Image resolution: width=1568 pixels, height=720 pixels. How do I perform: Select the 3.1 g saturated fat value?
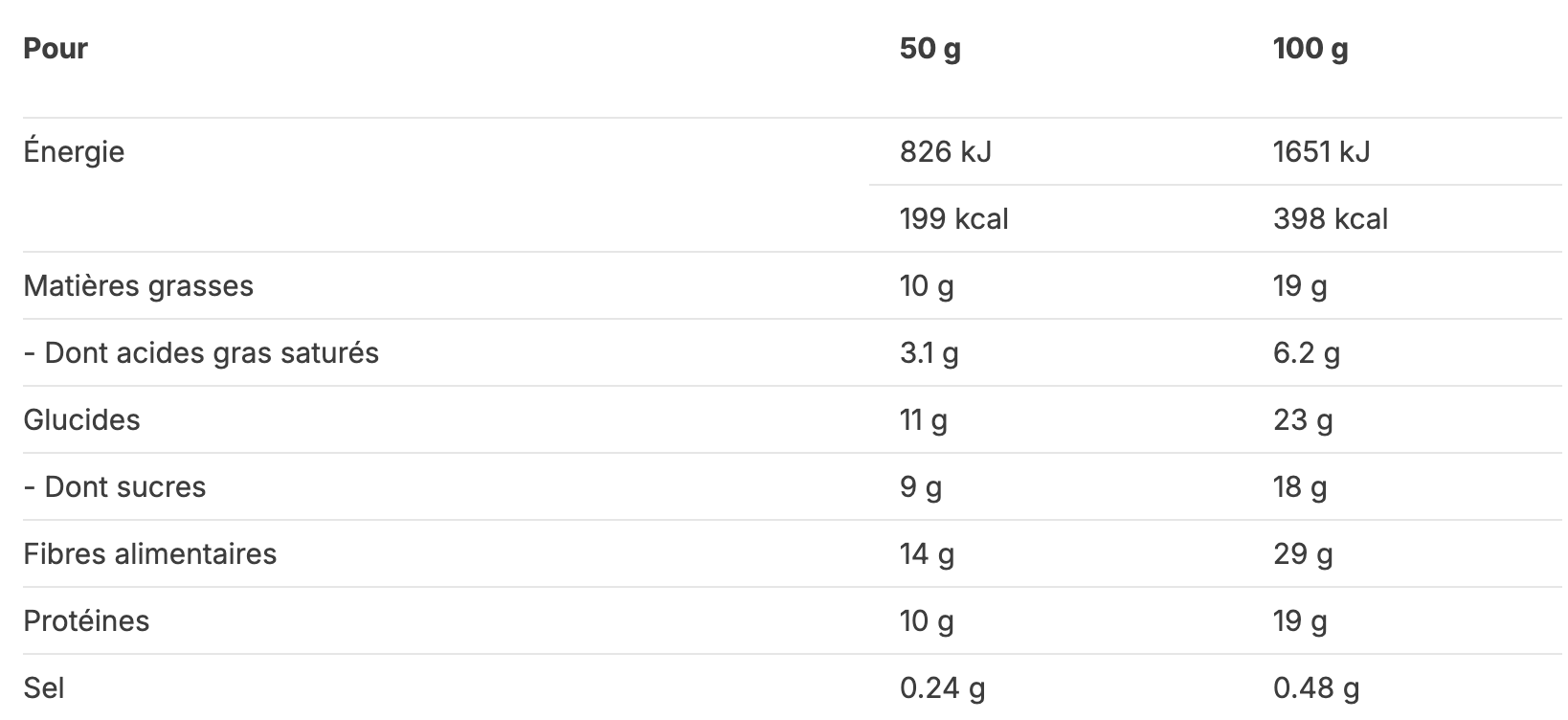tap(929, 353)
